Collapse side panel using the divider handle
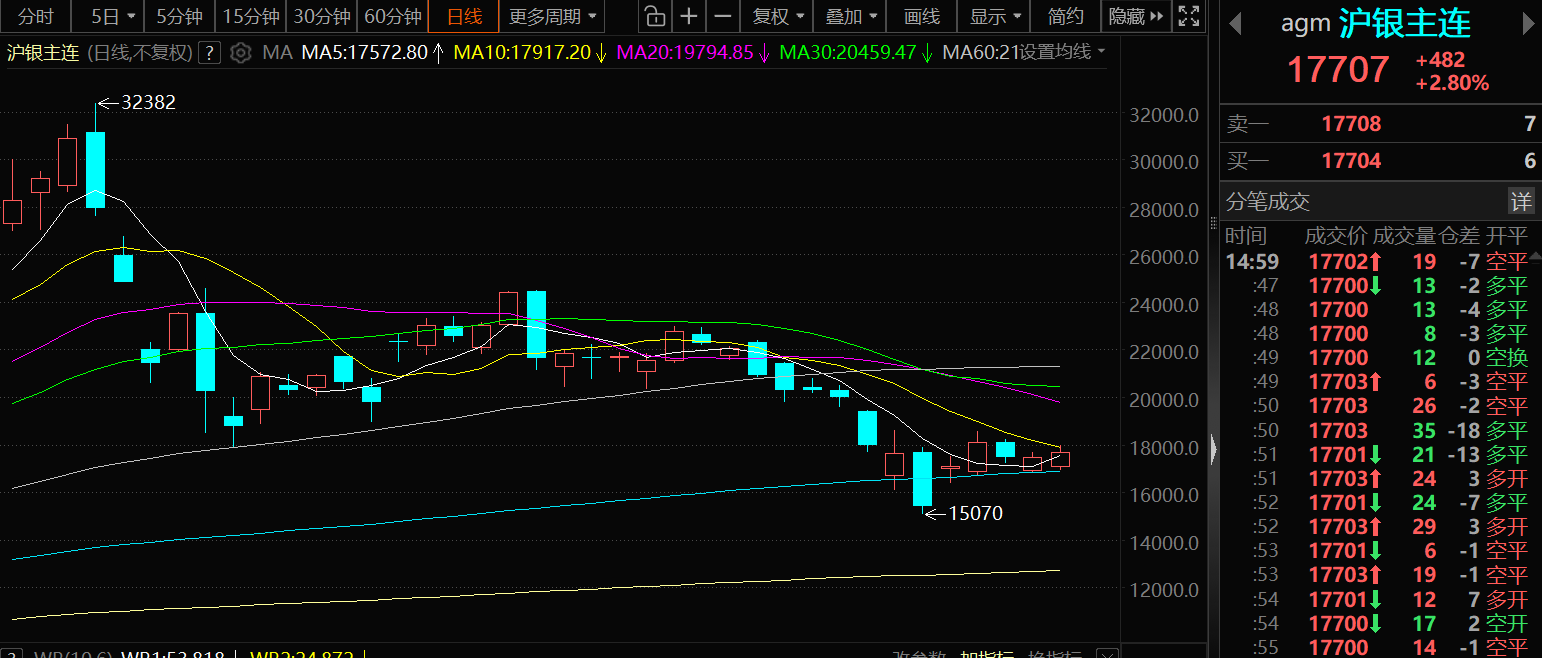The image size is (1542, 658). point(1213,449)
